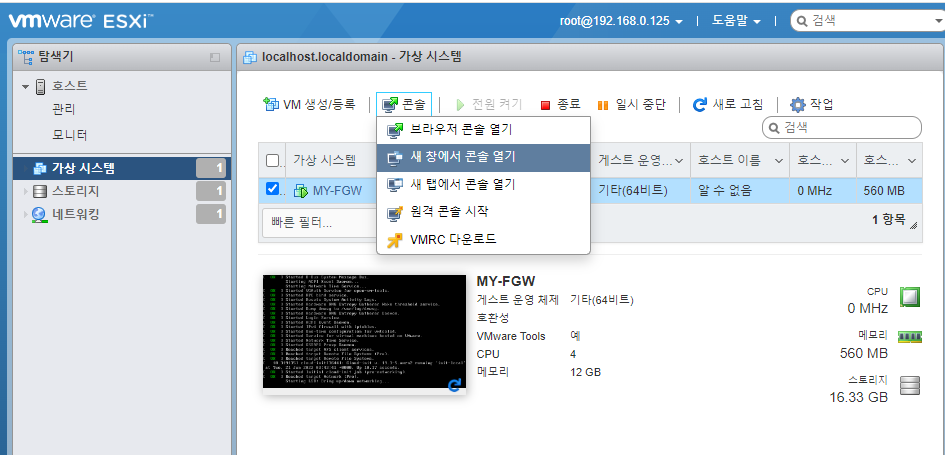
Task: Click the VMware ESXi logo
Action: click(x=81, y=20)
